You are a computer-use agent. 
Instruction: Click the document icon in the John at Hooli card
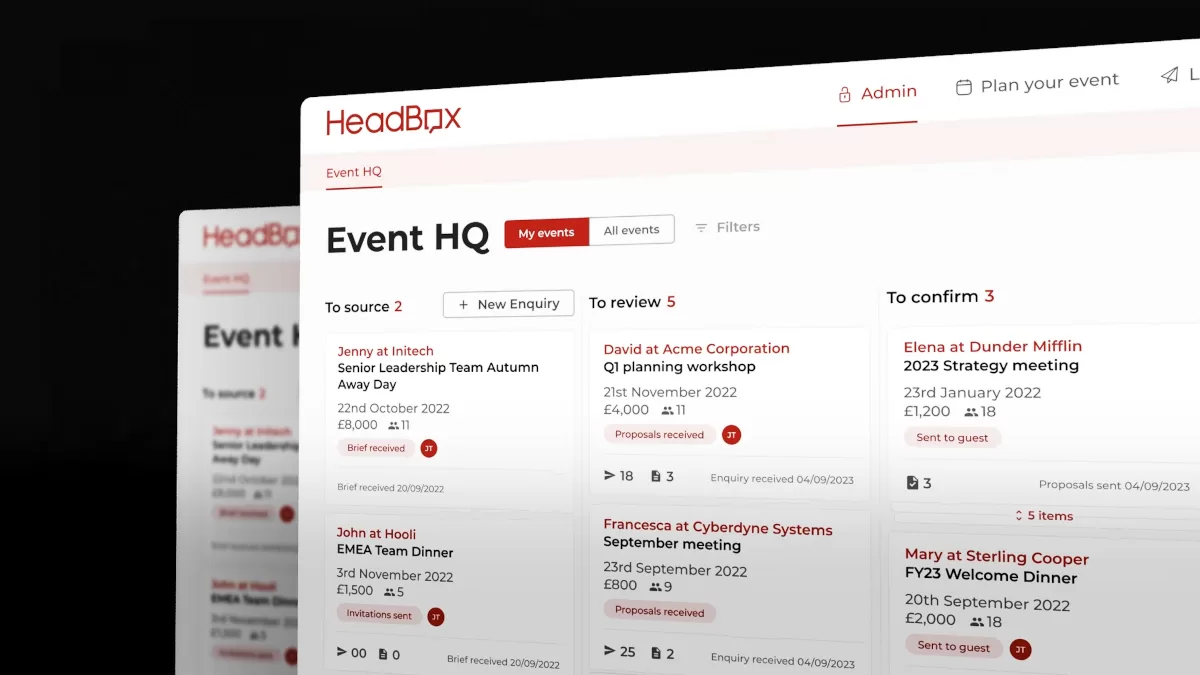[383, 655]
